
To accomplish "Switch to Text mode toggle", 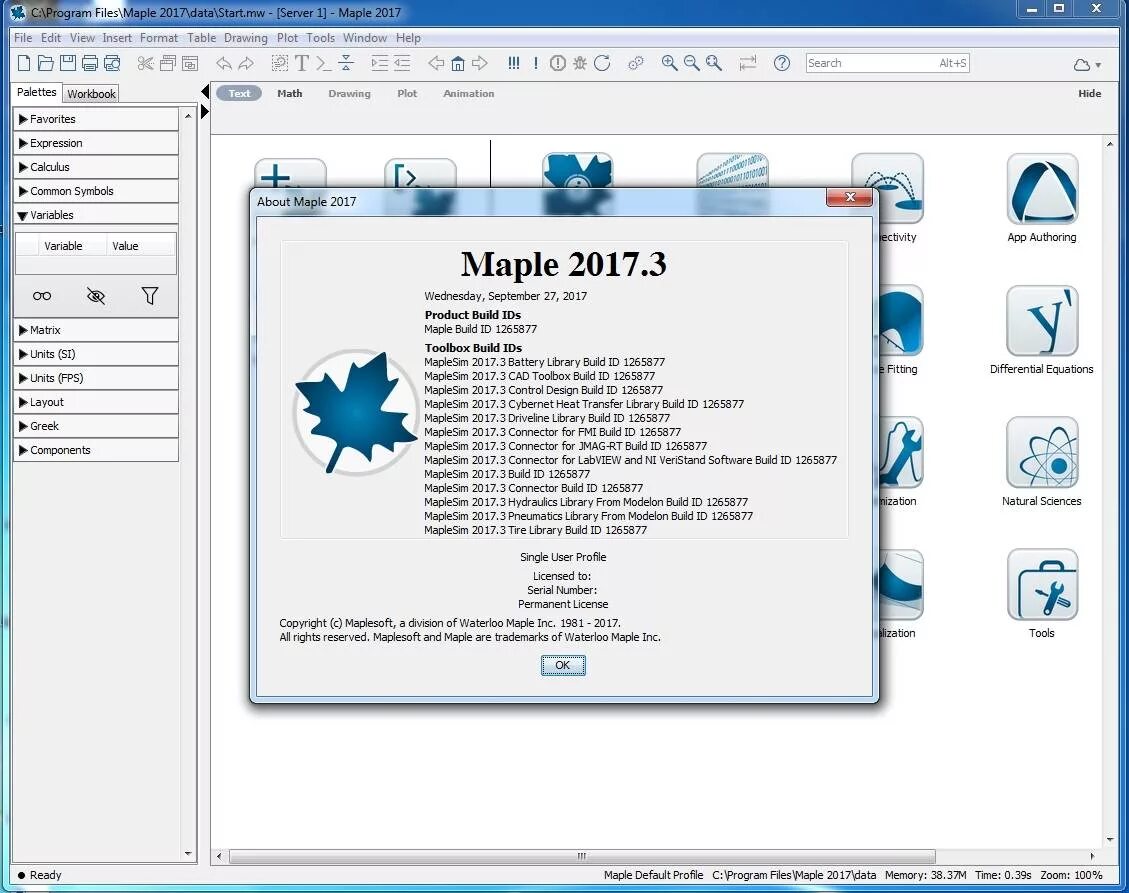I will tap(239, 94).
